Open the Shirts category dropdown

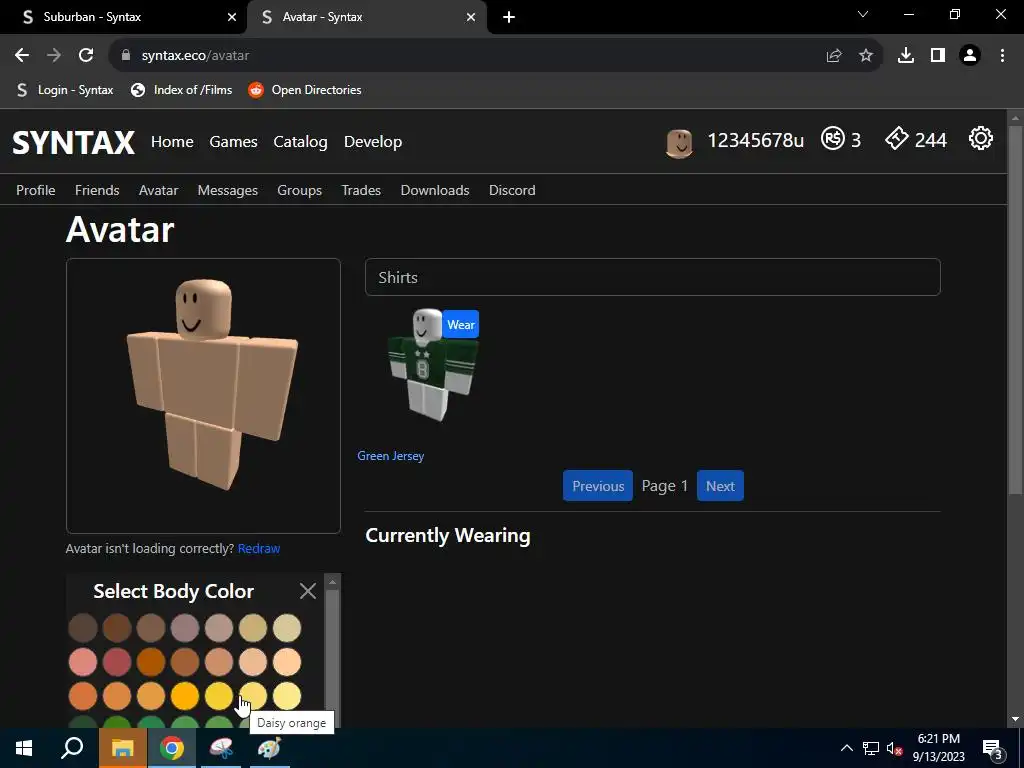652,277
